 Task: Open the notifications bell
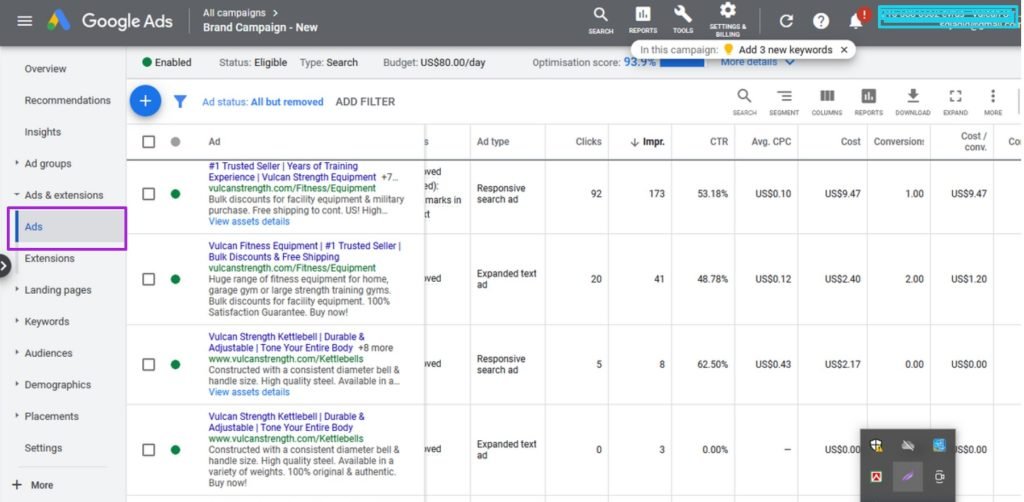(x=856, y=21)
